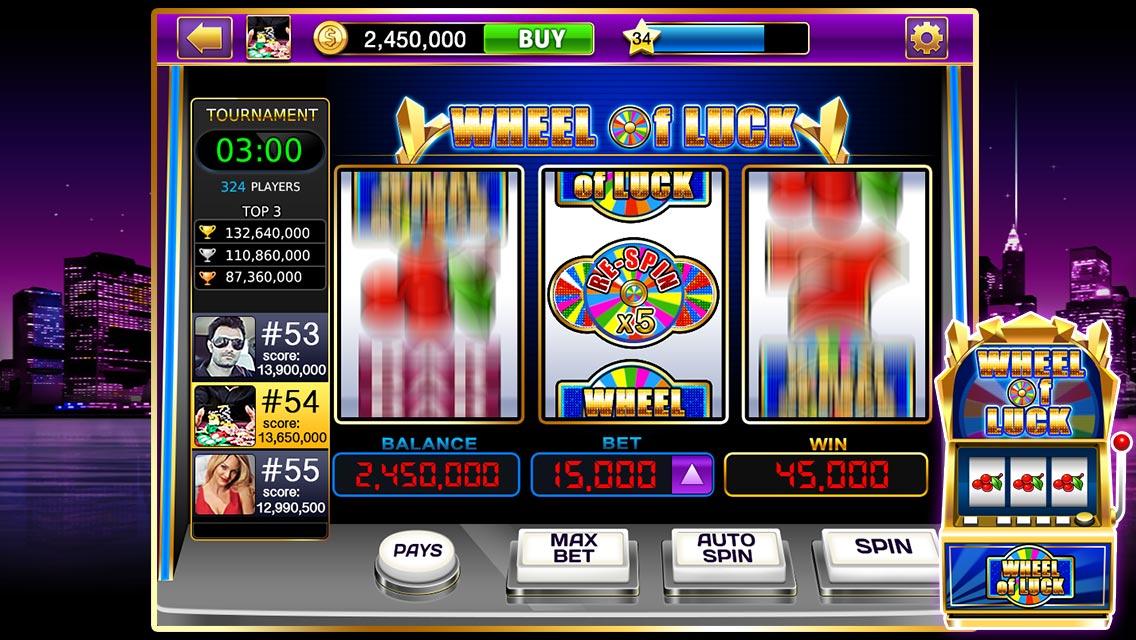
Task: Select rank #55 player entry
Action: pyautogui.click(x=260, y=486)
